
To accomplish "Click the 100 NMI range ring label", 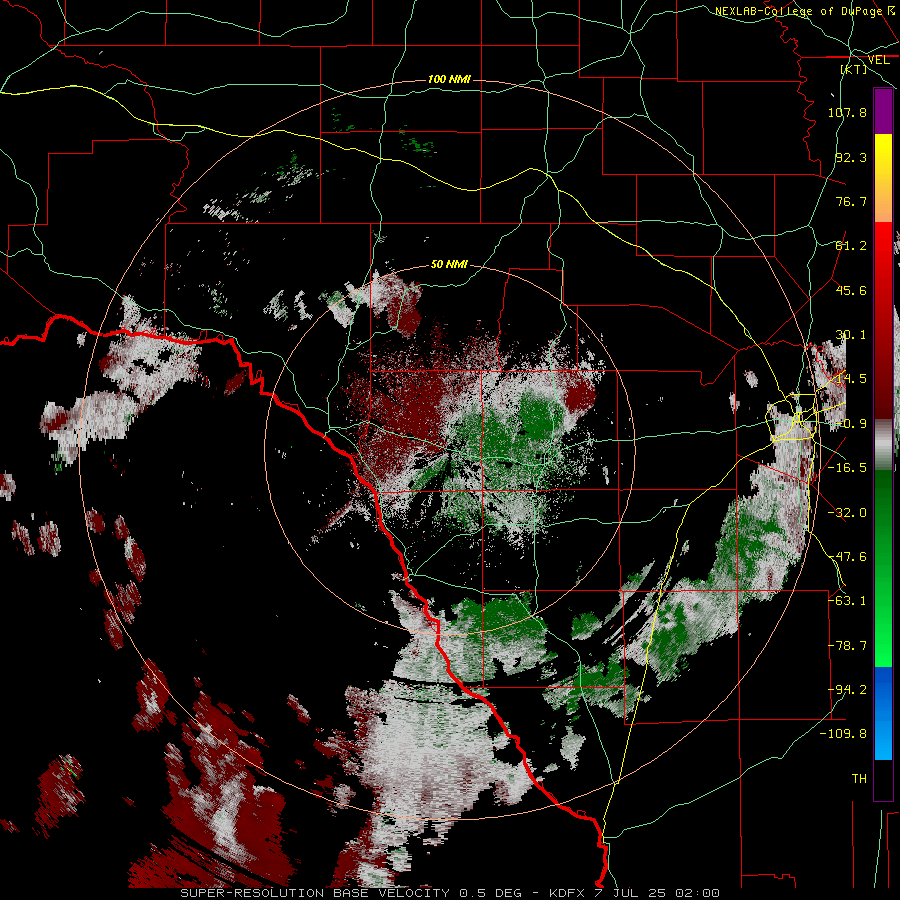I will pos(449,79).
